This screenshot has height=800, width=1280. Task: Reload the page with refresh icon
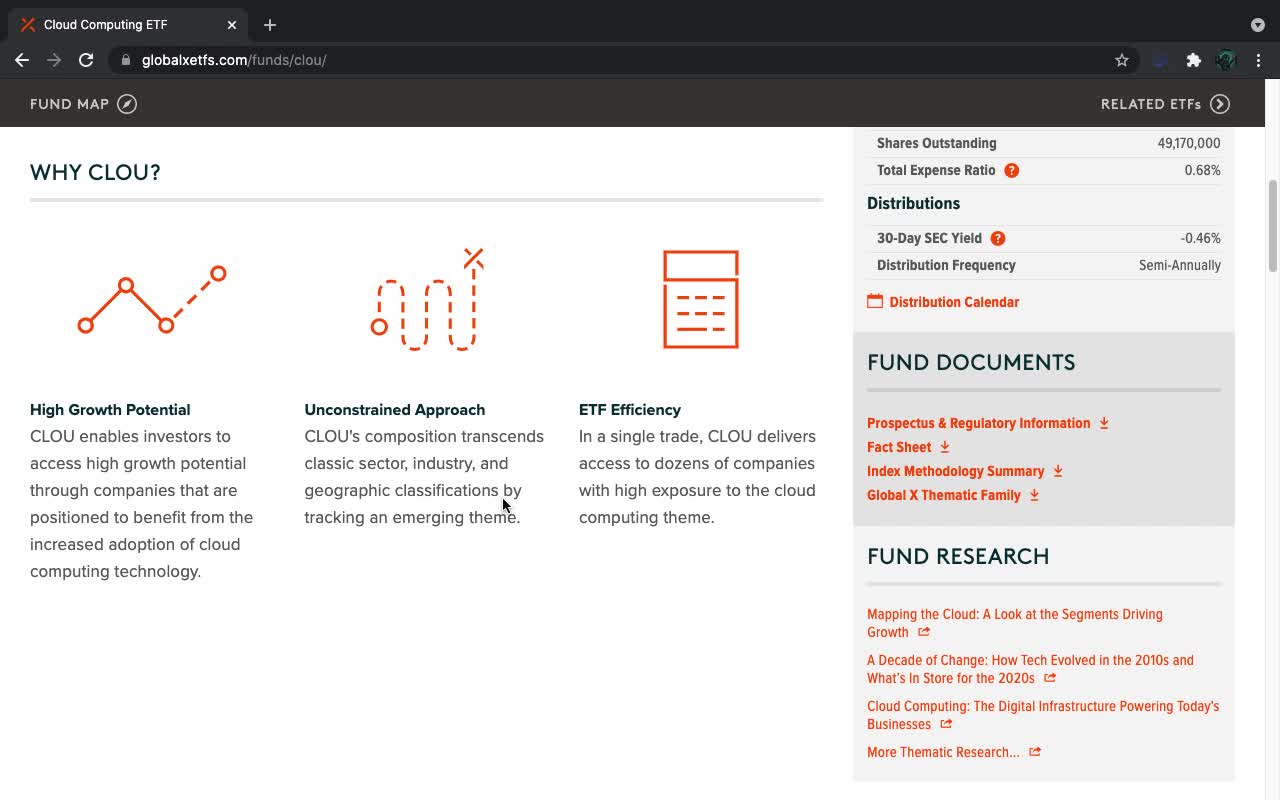point(86,60)
